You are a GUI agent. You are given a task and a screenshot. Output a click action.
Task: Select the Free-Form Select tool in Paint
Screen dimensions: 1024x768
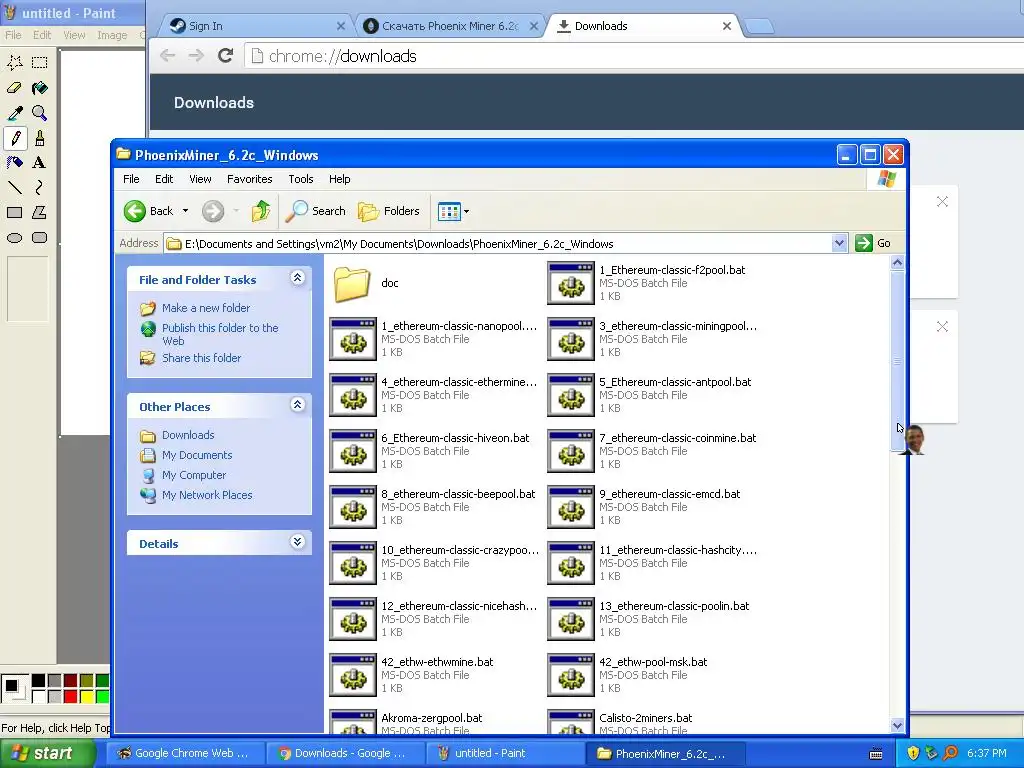click(x=15, y=63)
